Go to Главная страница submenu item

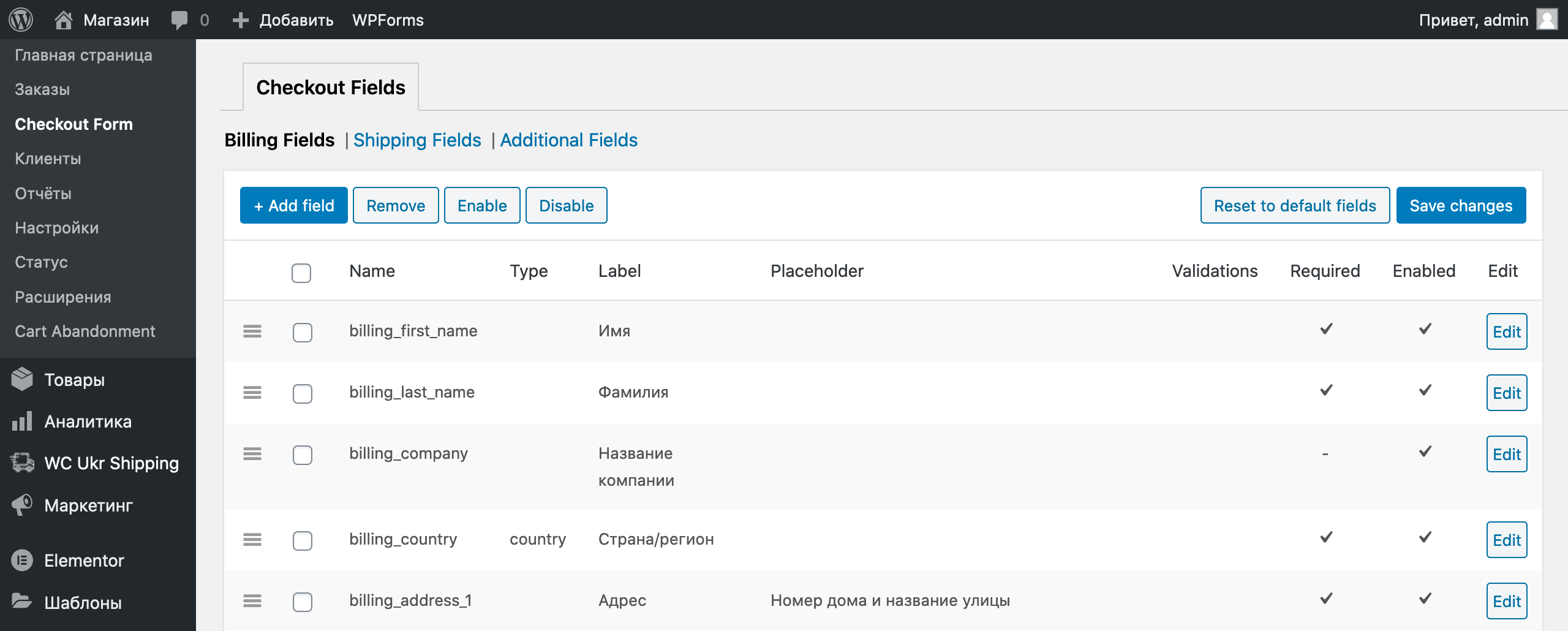point(83,55)
